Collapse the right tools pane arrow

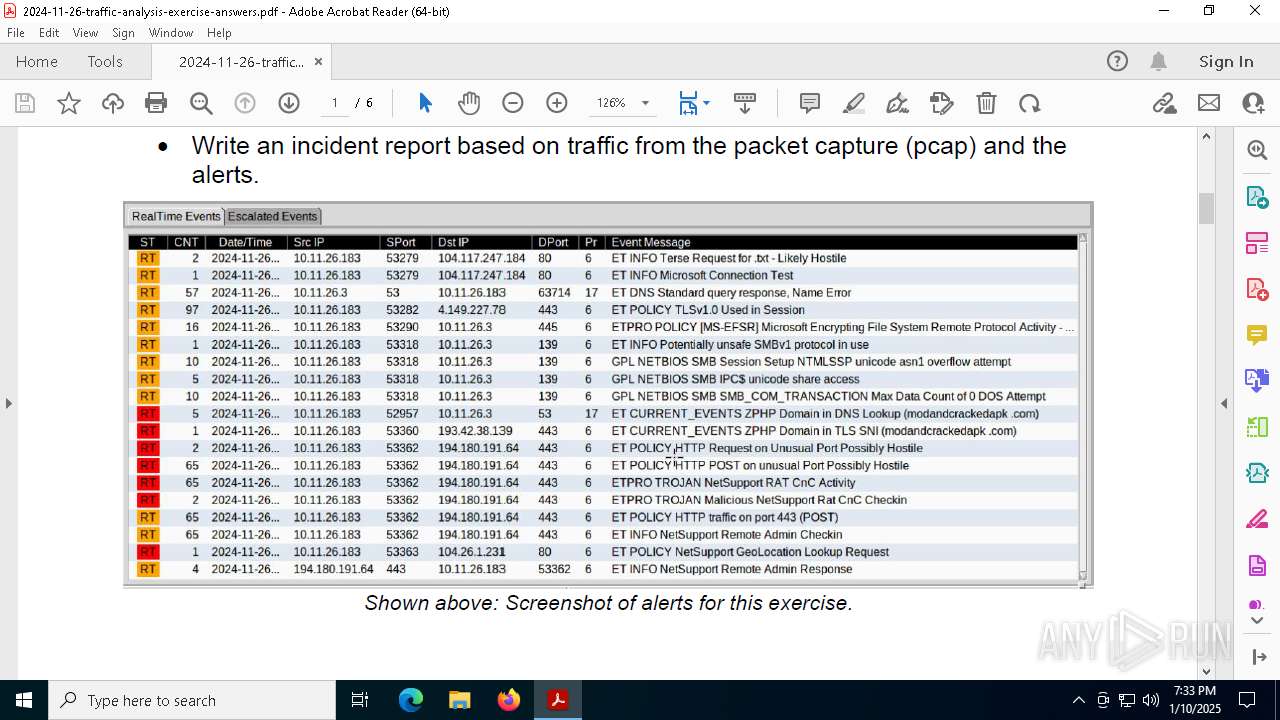point(1224,403)
